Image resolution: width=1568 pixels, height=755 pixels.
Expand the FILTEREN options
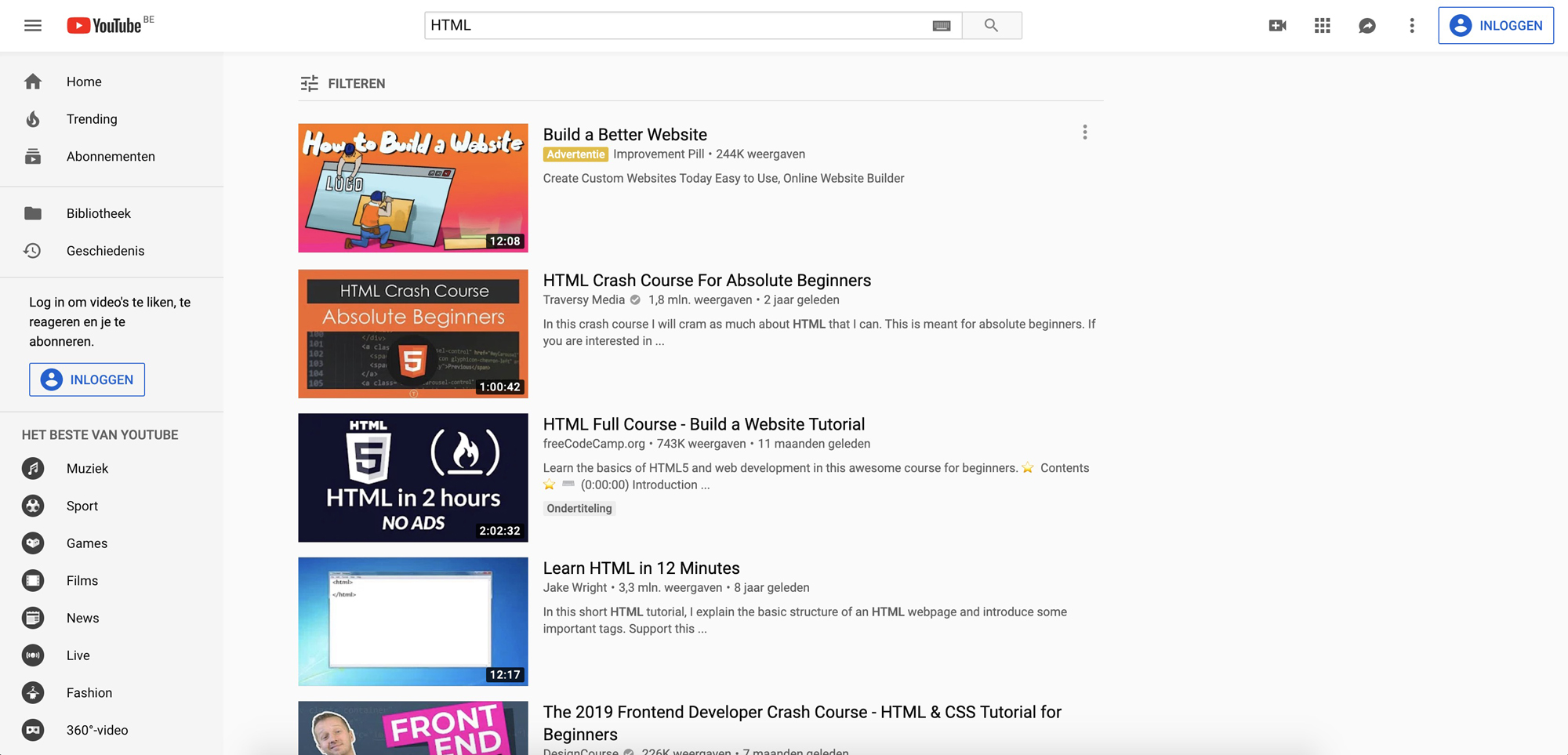[x=343, y=83]
